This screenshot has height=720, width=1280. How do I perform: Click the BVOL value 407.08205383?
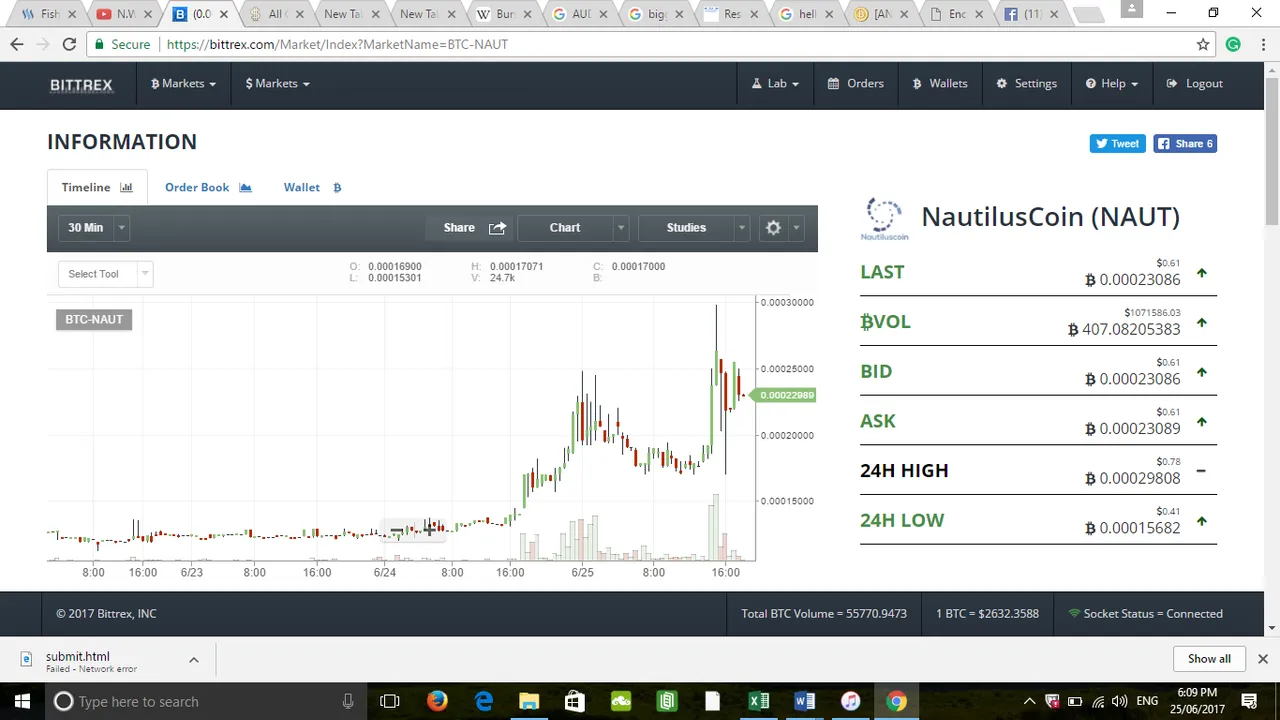pyautogui.click(x=1124, y=330)
